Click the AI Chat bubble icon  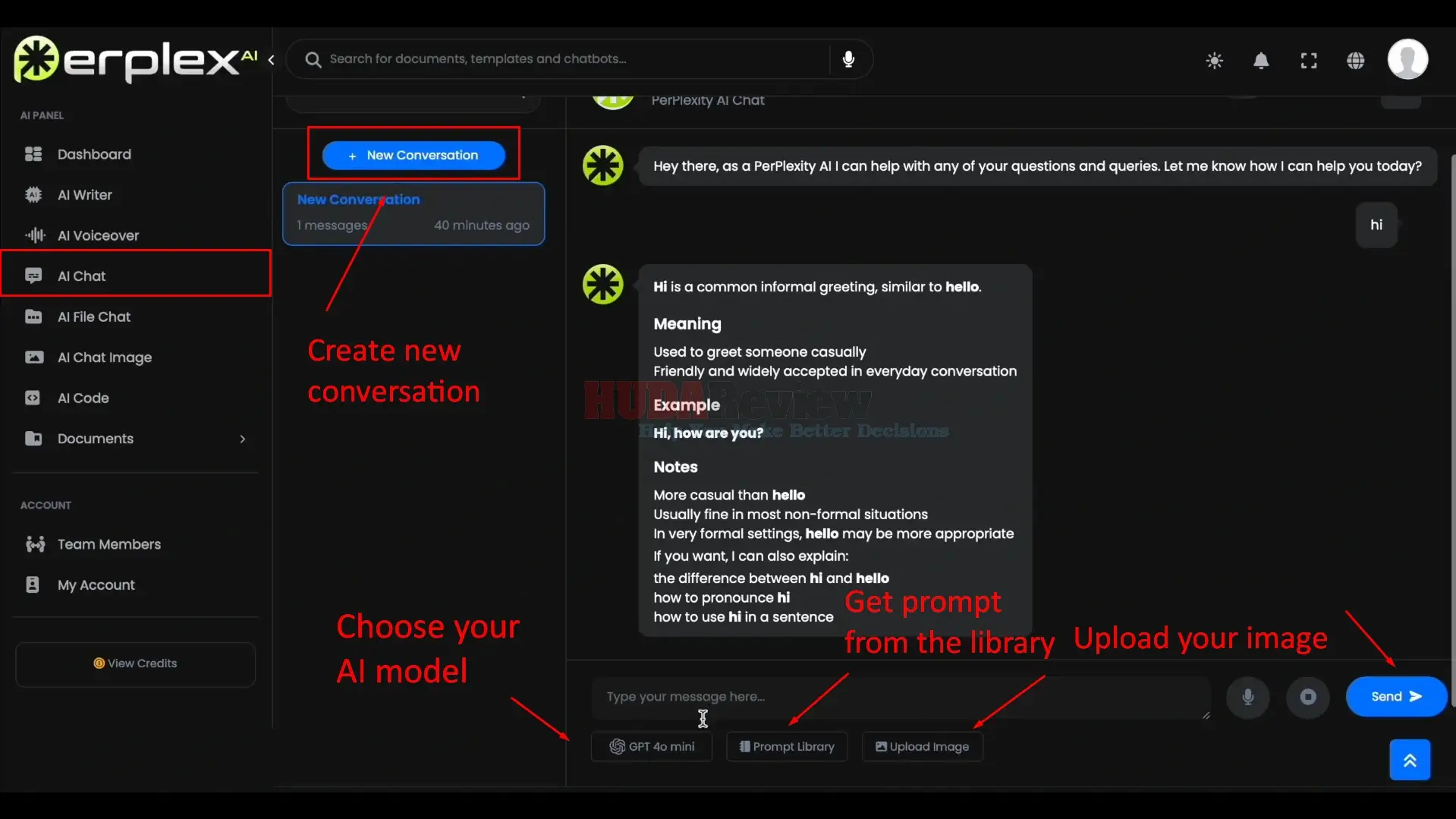pos(33,276)
